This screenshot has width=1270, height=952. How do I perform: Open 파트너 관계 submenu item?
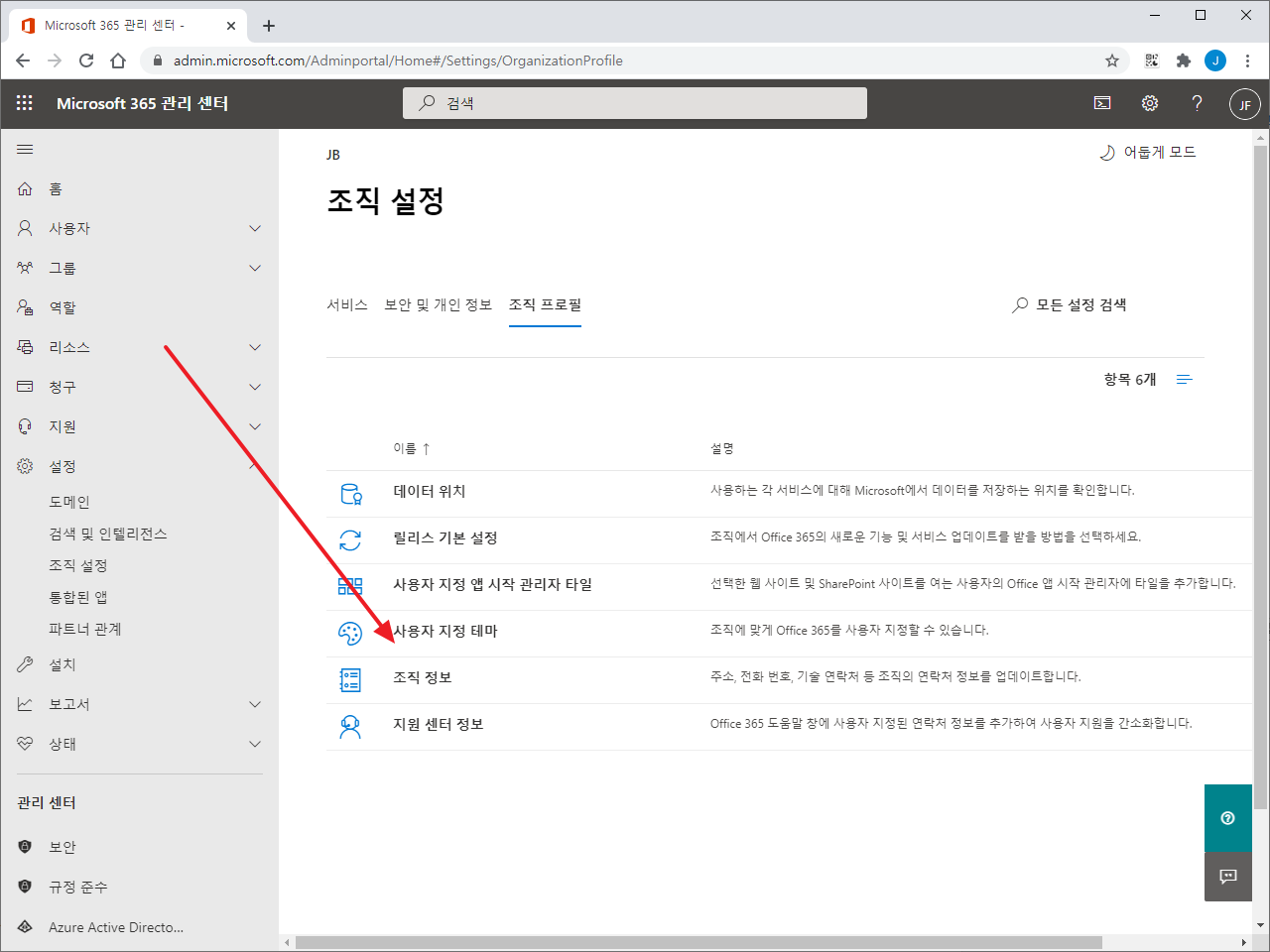click(x=85, y=629)
